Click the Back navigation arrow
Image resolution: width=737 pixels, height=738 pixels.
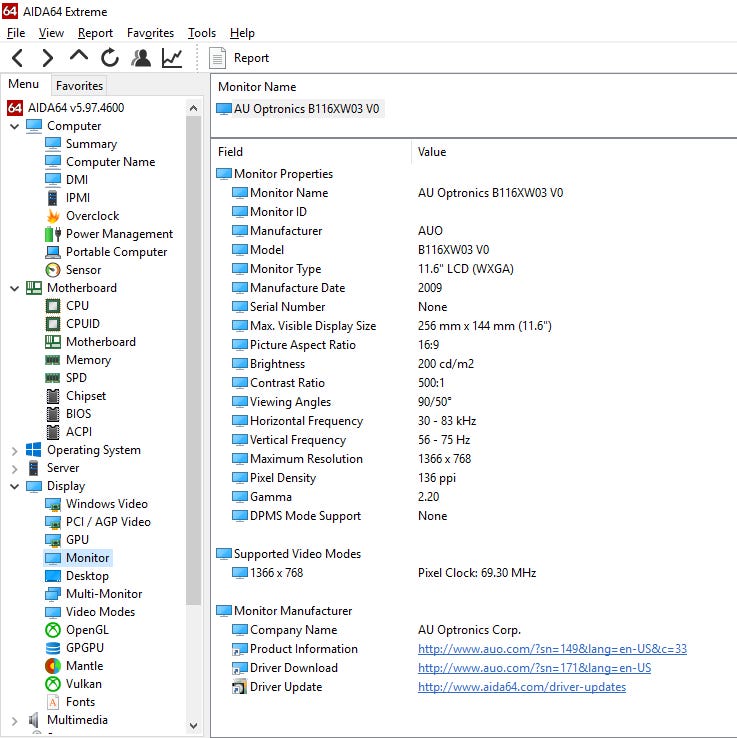point(17,58)
